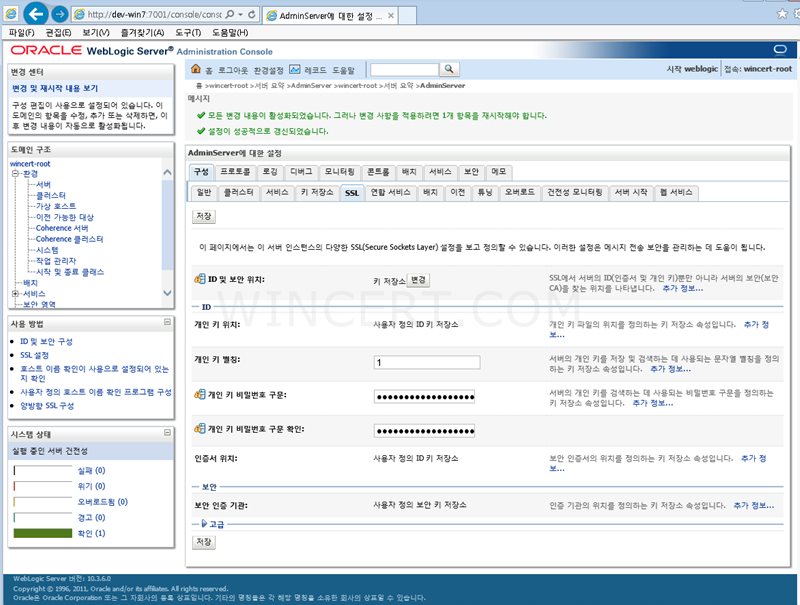Click the down arrow of domain structure scrollbar
800x605 pixels.
tap(167, 293)
